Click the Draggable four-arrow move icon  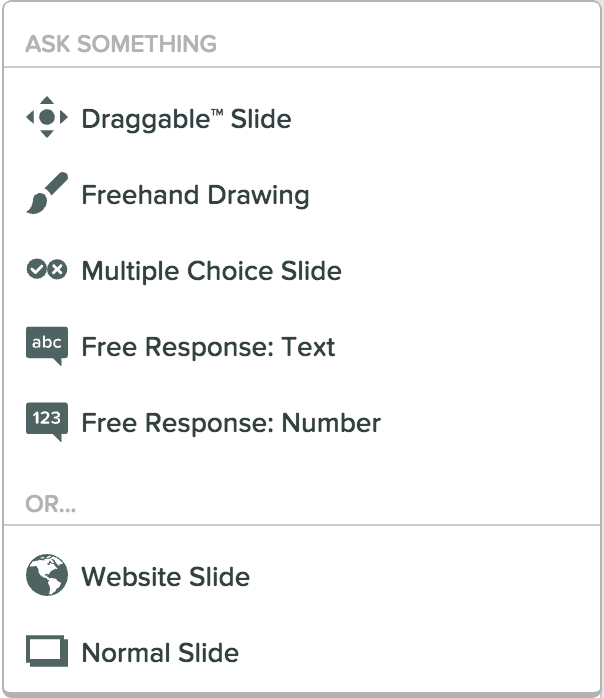(x=47, y=119)
